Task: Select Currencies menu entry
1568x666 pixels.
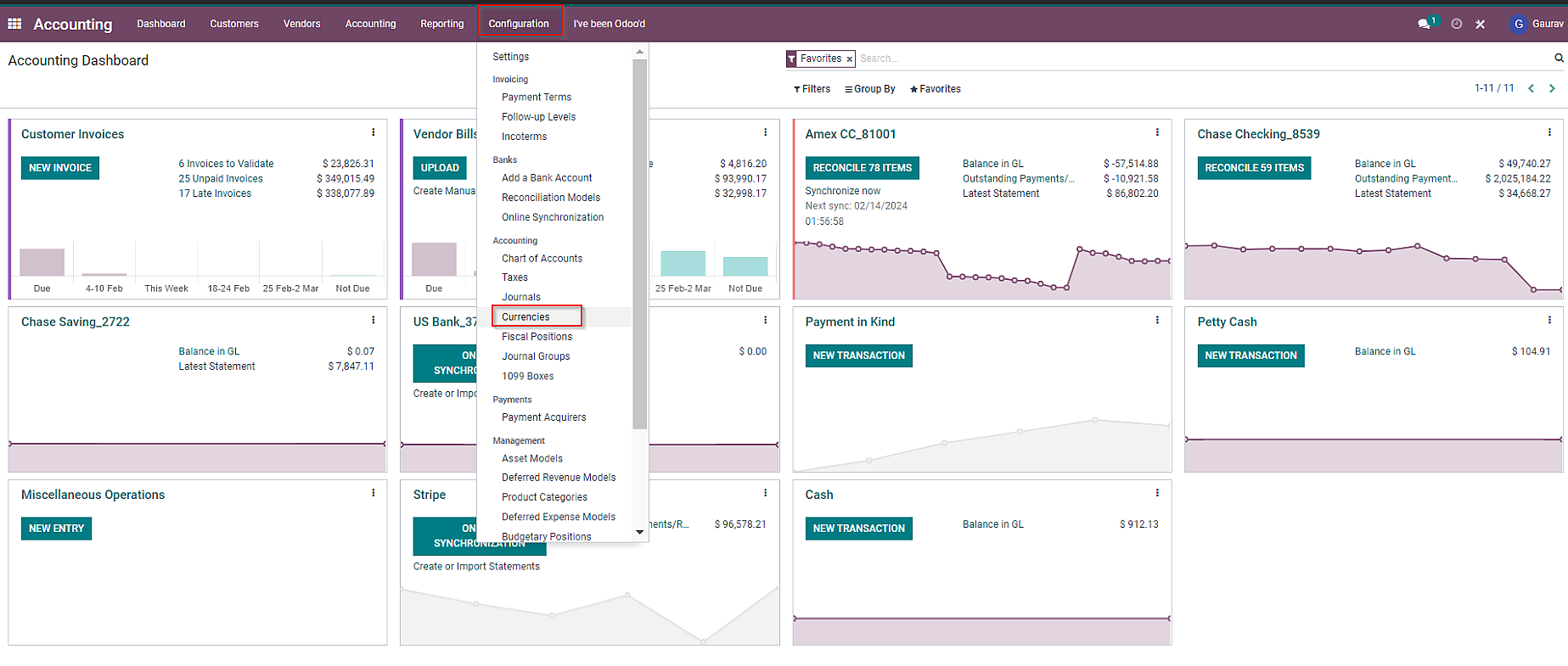Action: (525, 317)
